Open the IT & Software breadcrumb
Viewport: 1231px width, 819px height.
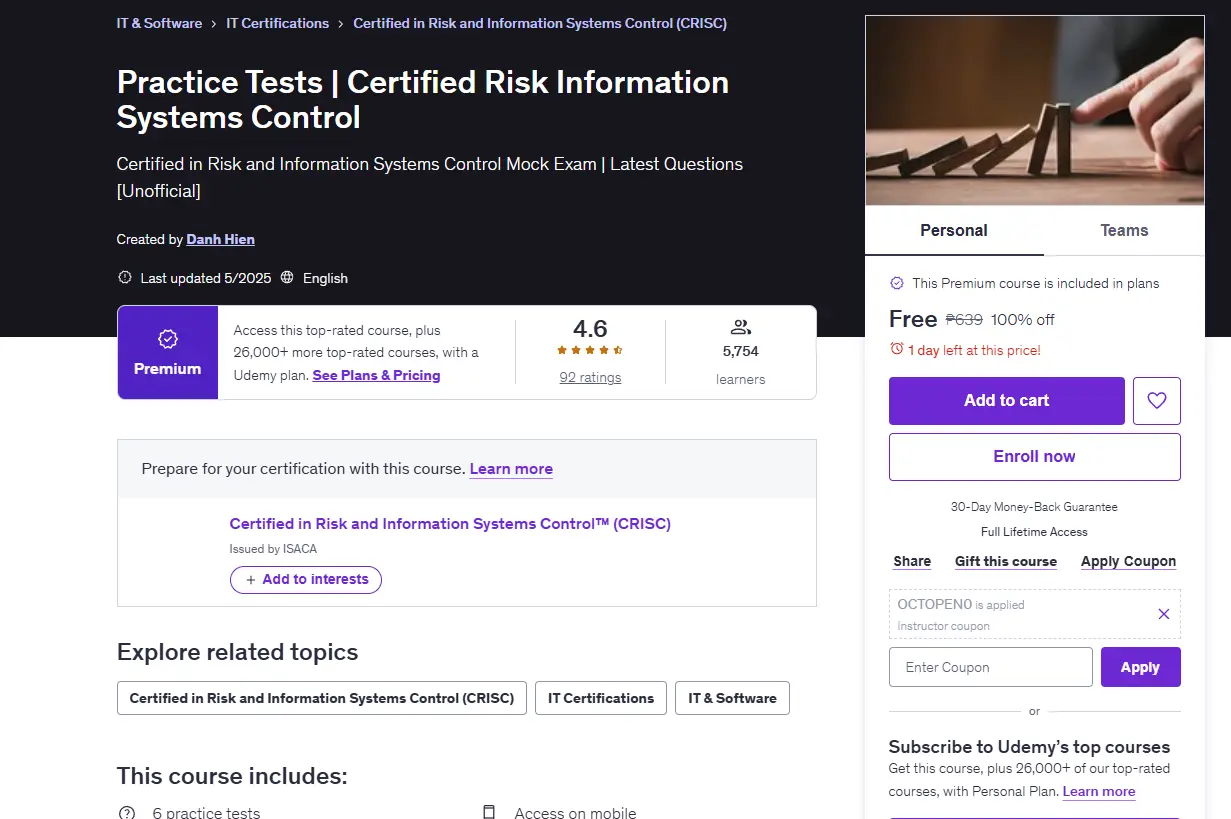tap(159, 23)
